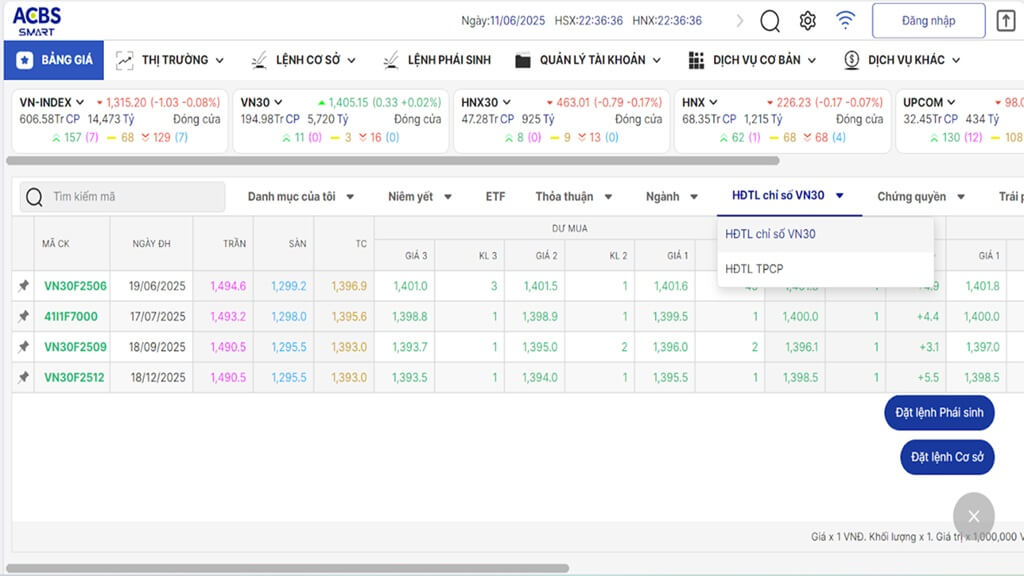Choose HĐTL chỉ số VN30 dropdown option
This screenshot has width=1024, height=576.
coord(825,234)
